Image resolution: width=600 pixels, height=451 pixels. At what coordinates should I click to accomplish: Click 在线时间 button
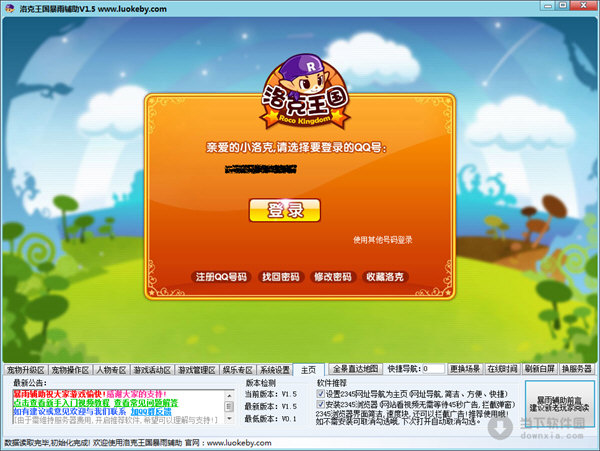[x=502, y=369]
